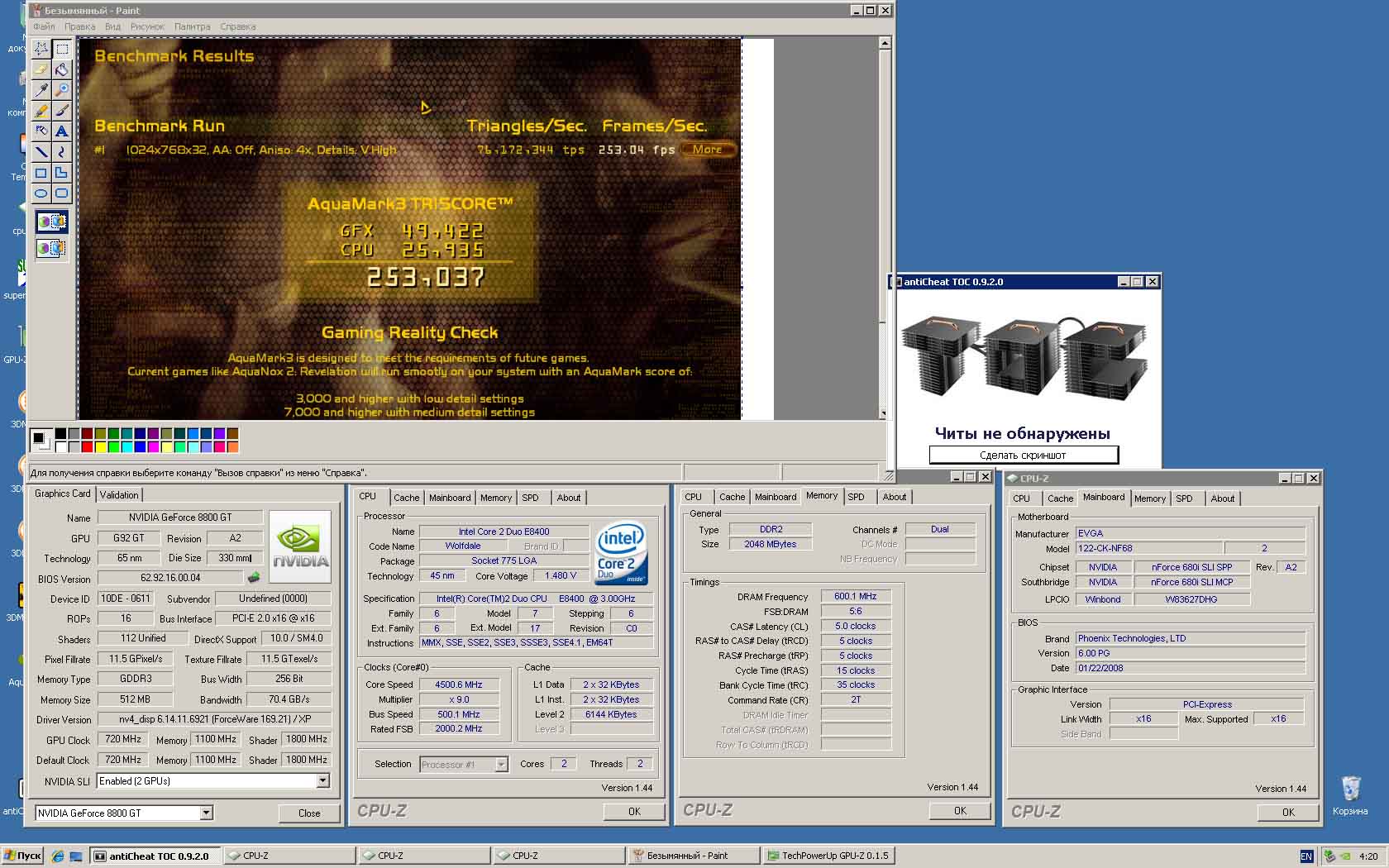Click the EVGA manufacturer value
This screenshot has width=1389, height=868.
(1190, 533)
